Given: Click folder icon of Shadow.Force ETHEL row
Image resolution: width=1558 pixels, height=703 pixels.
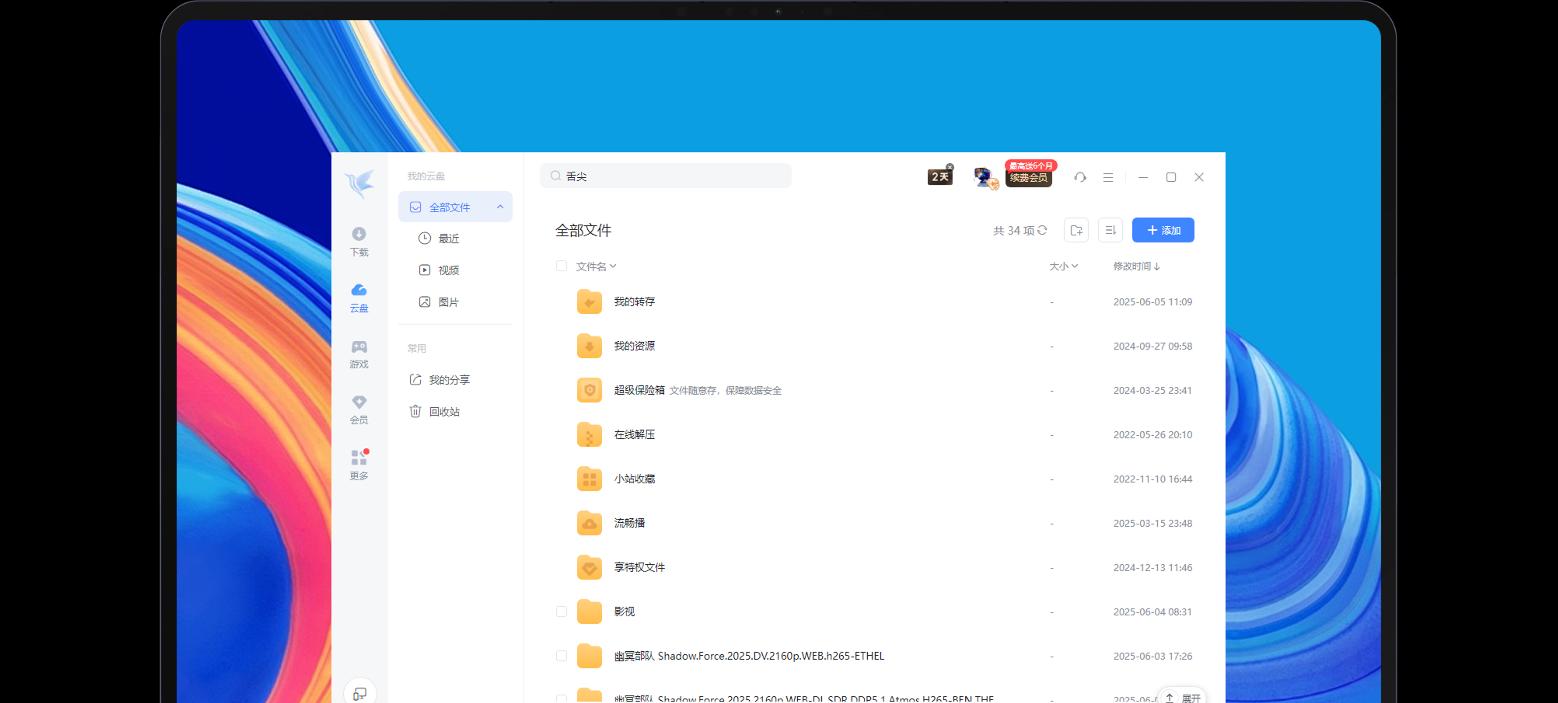Looking at the screenshot, I should coord(589,656).
